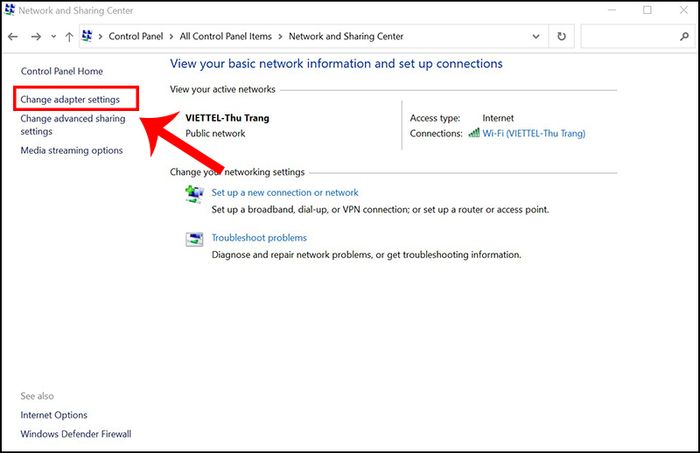700x453 pixels.
Task: Open Media streaming options
Action: pyautogui.click(x=71, y=150)
